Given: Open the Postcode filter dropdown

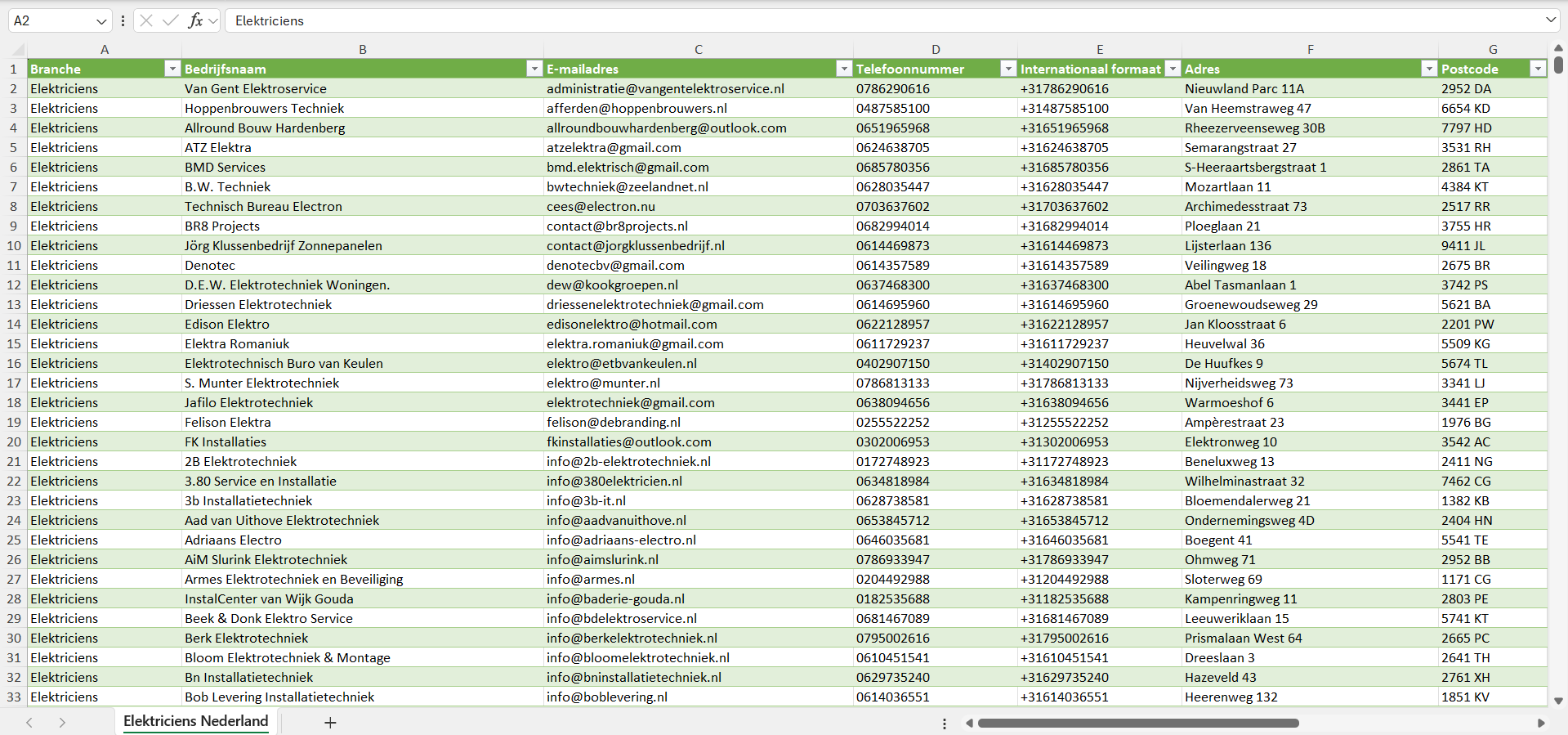Looking at the screenshot, I should point(1537,69).
